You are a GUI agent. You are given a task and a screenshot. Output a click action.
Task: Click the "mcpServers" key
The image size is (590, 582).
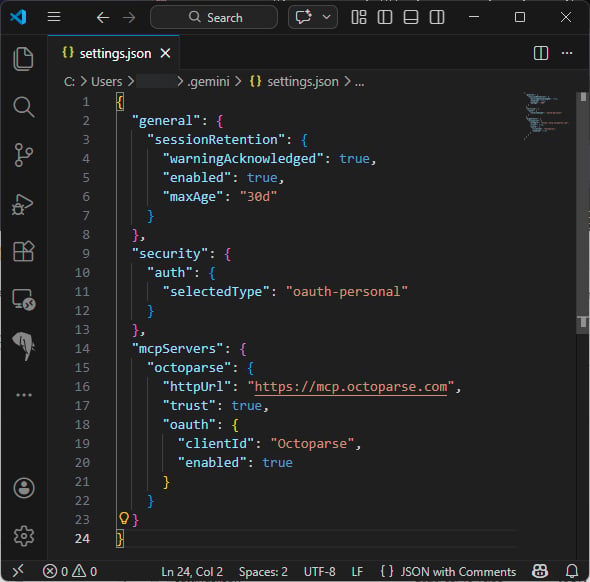(x=177, y=349)
